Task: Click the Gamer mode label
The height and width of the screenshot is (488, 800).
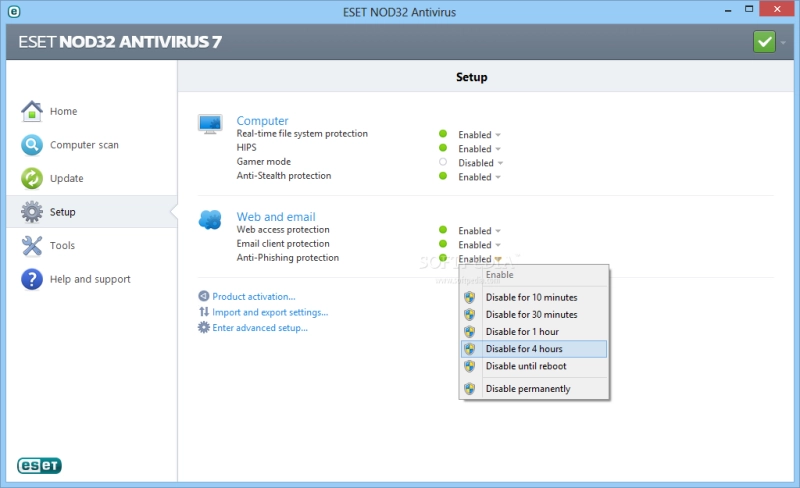Action: (263, 162)
